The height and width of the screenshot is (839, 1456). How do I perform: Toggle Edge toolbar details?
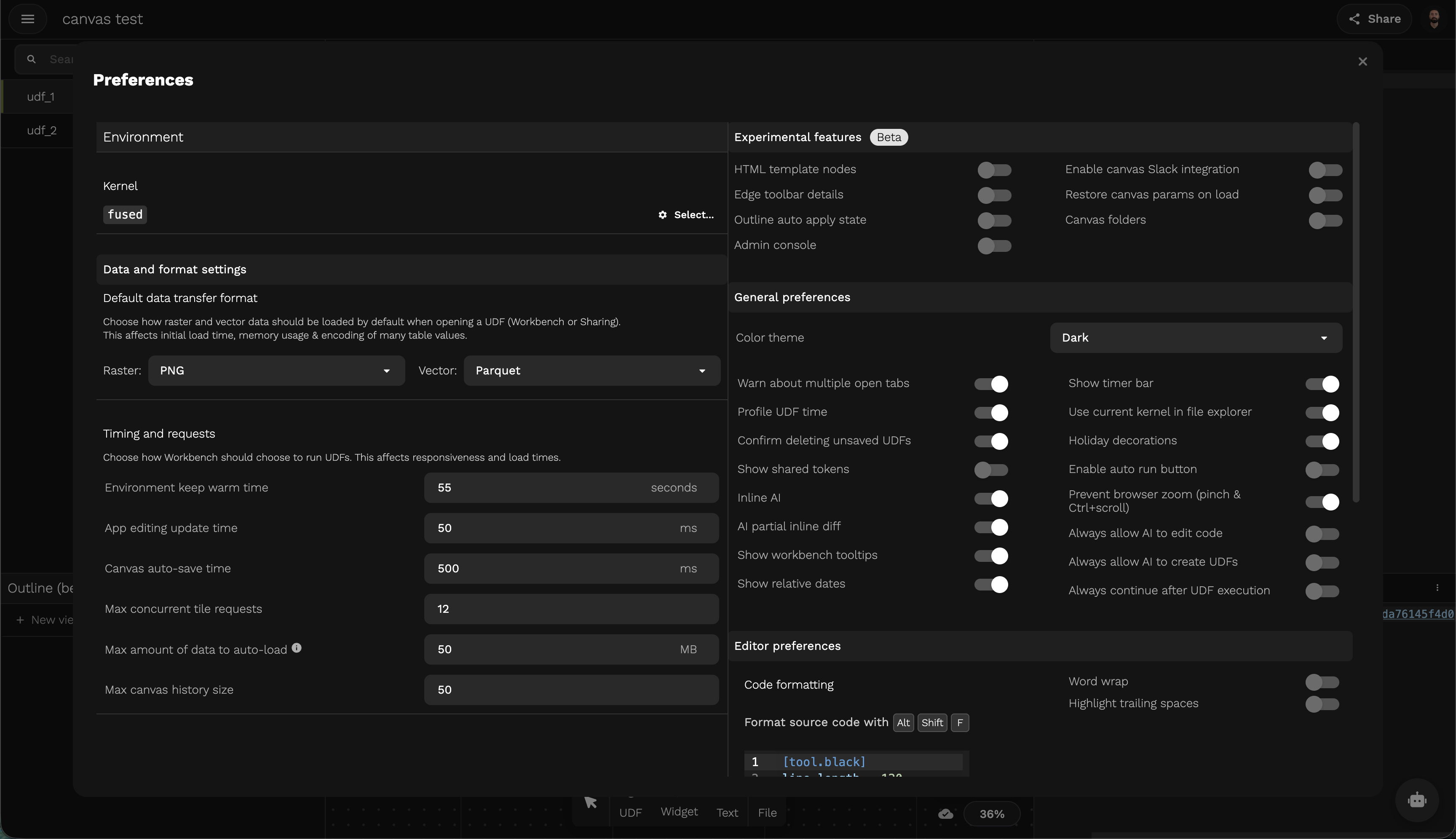[x=994, y=195]
